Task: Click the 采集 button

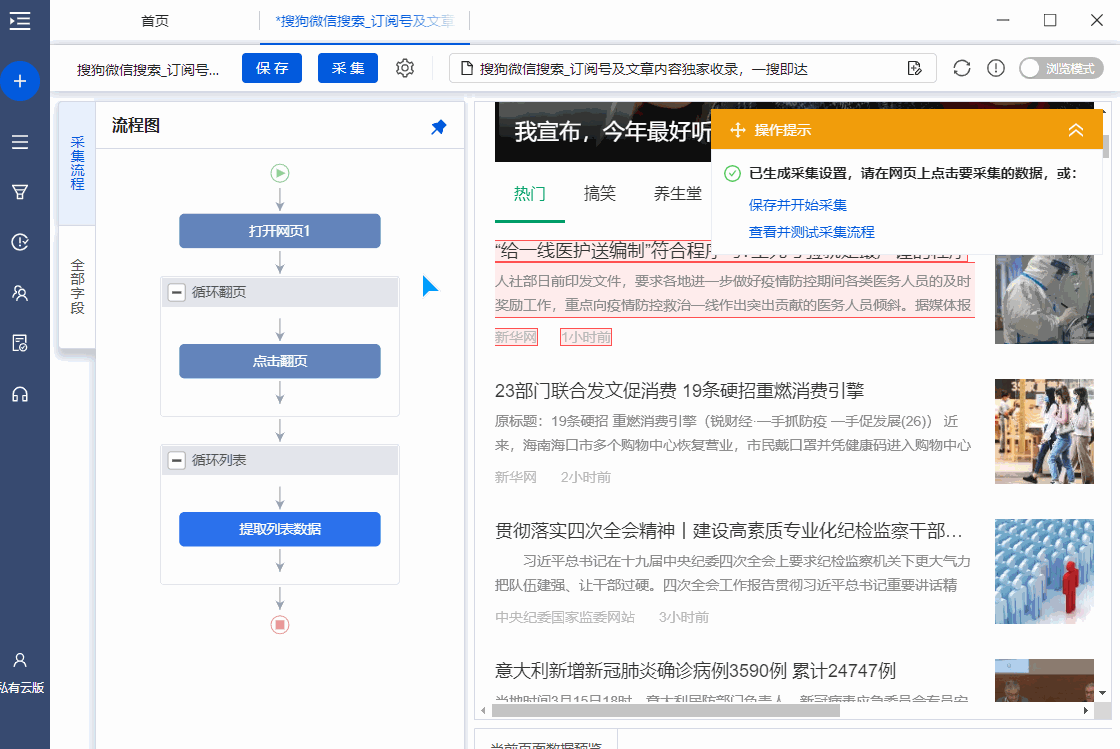Action: click(348, 68)
